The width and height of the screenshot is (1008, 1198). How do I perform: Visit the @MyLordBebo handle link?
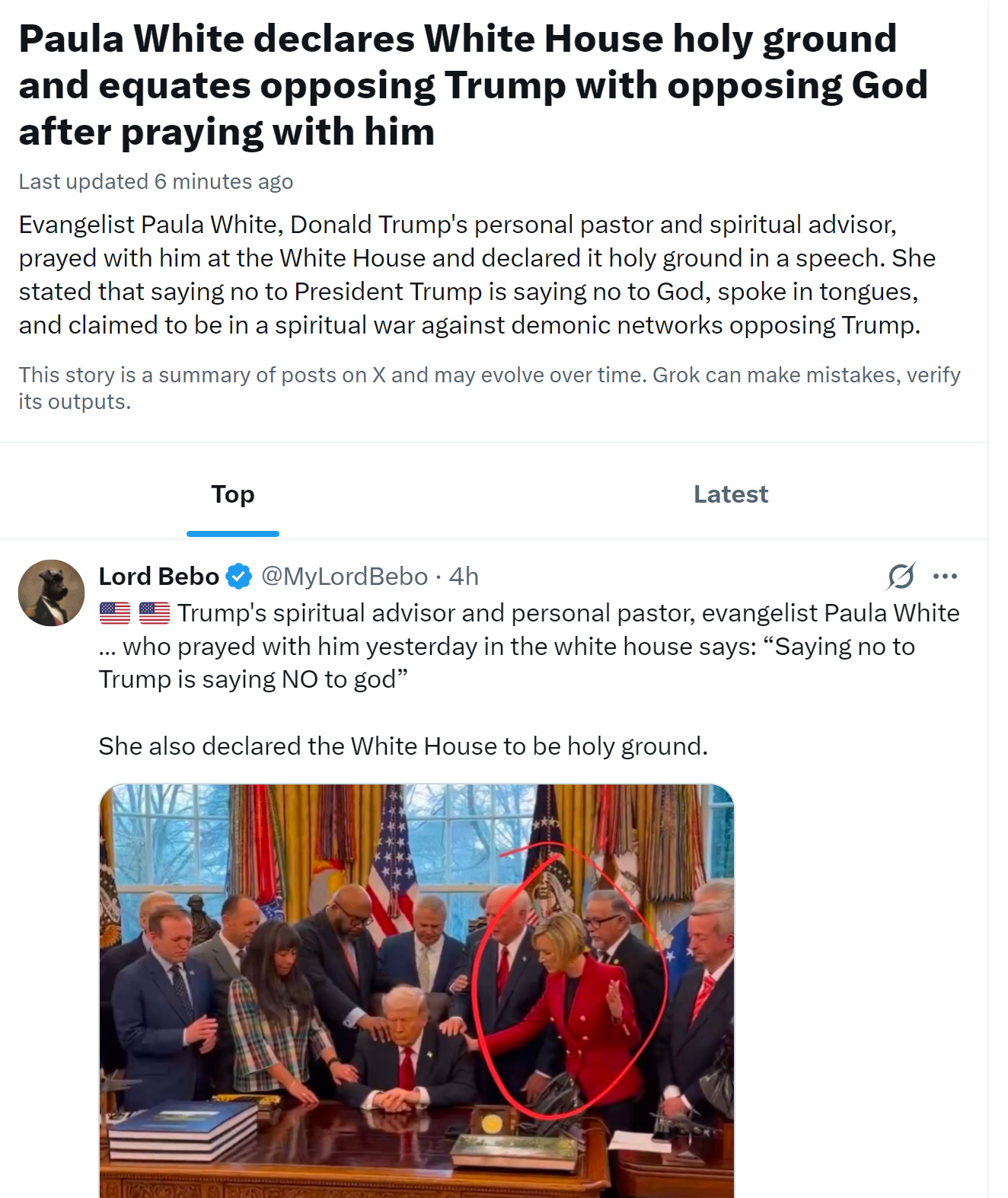click(344, 577)
